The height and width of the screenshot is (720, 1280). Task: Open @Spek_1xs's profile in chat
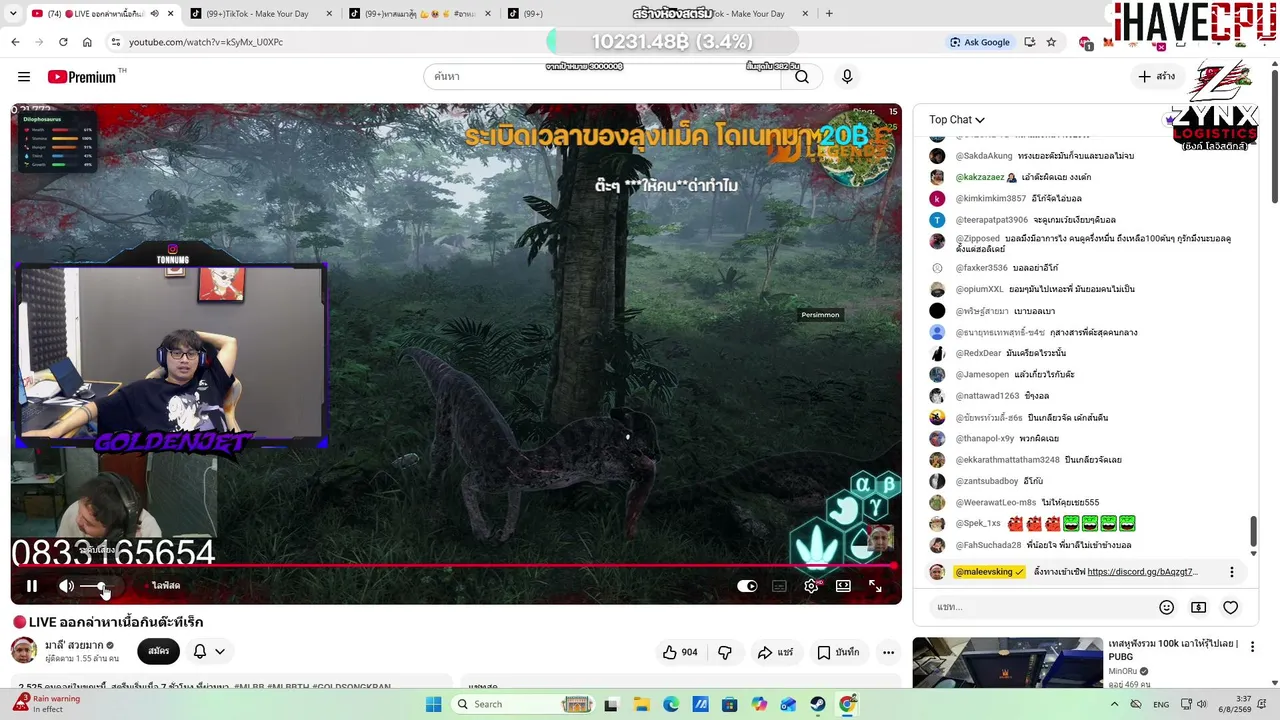tap(978, 523)
